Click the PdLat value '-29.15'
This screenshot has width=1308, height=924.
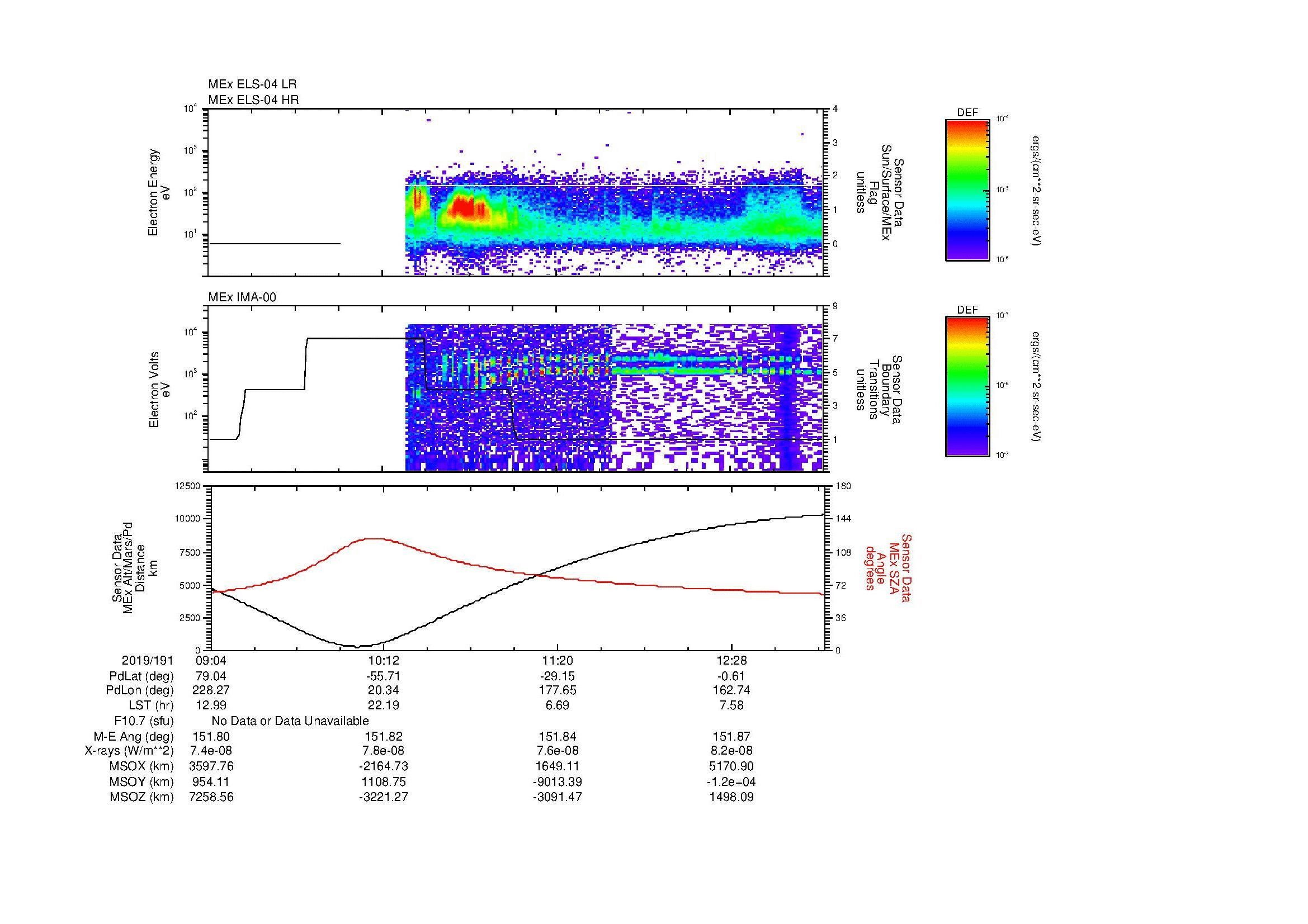557,676
